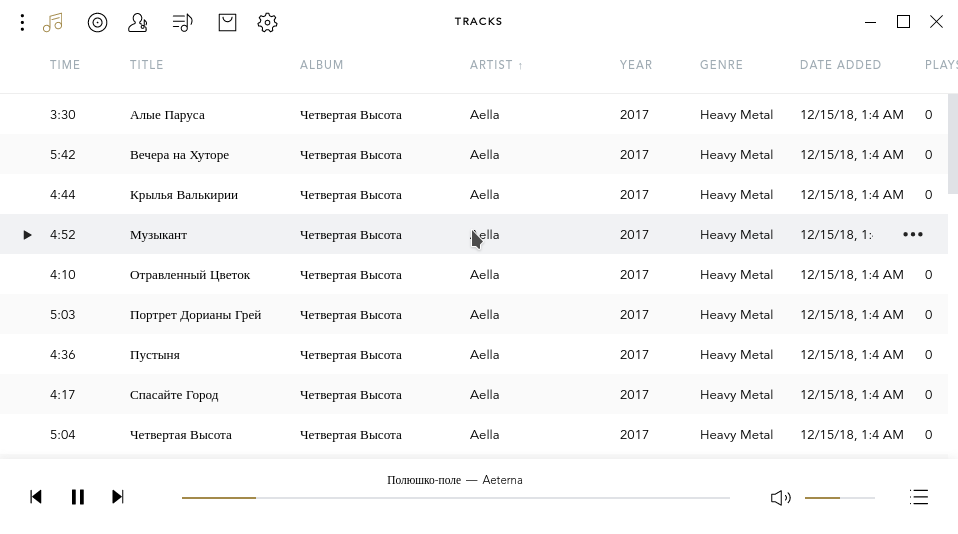Click album cell in Пустыня row
This screenshot has height=534, width=958.
(351, 355)
